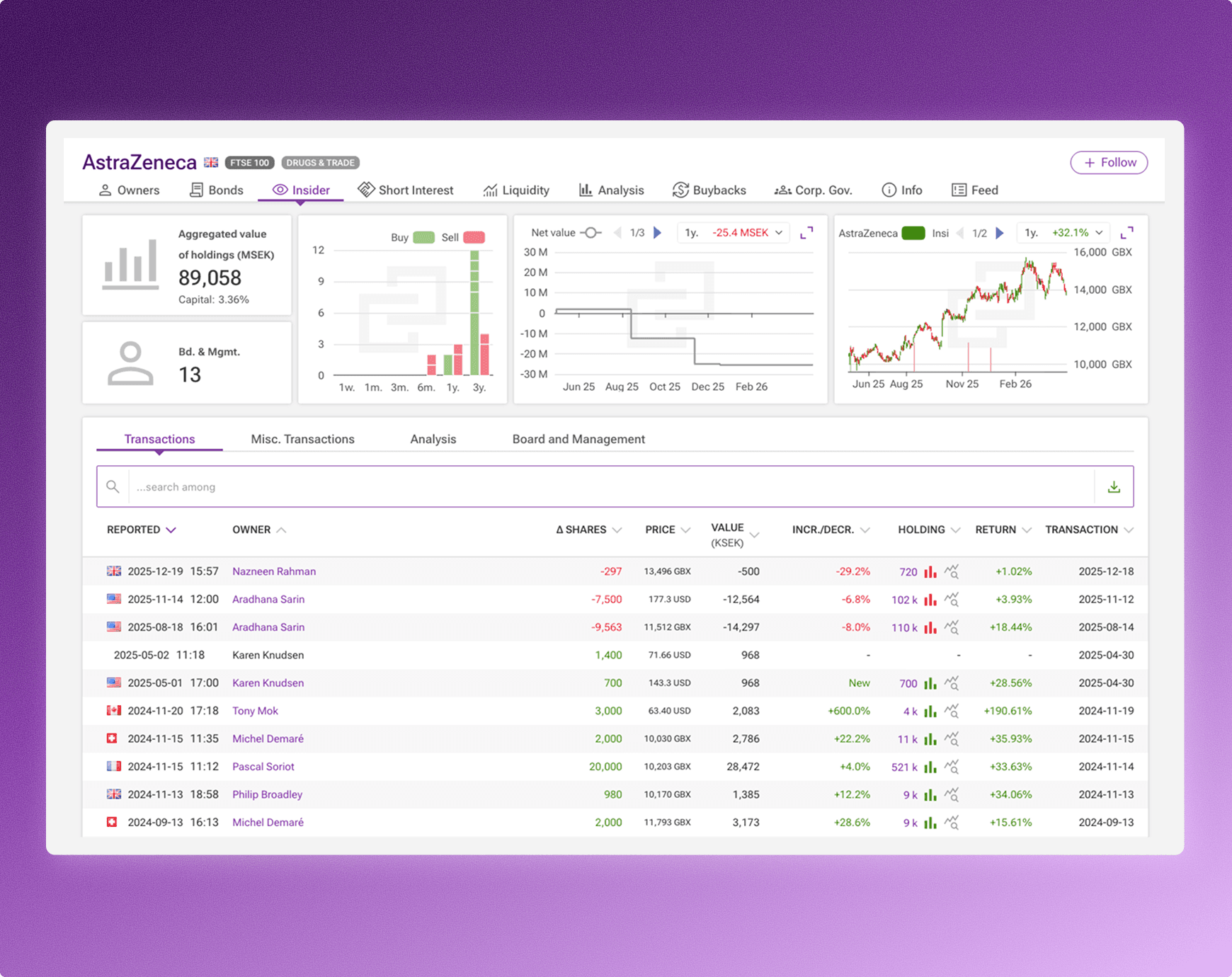The width and height of the screenshot is (1232, 977).
Task: Open holding bar chart for Philip Broadley row
Action: 930,794
